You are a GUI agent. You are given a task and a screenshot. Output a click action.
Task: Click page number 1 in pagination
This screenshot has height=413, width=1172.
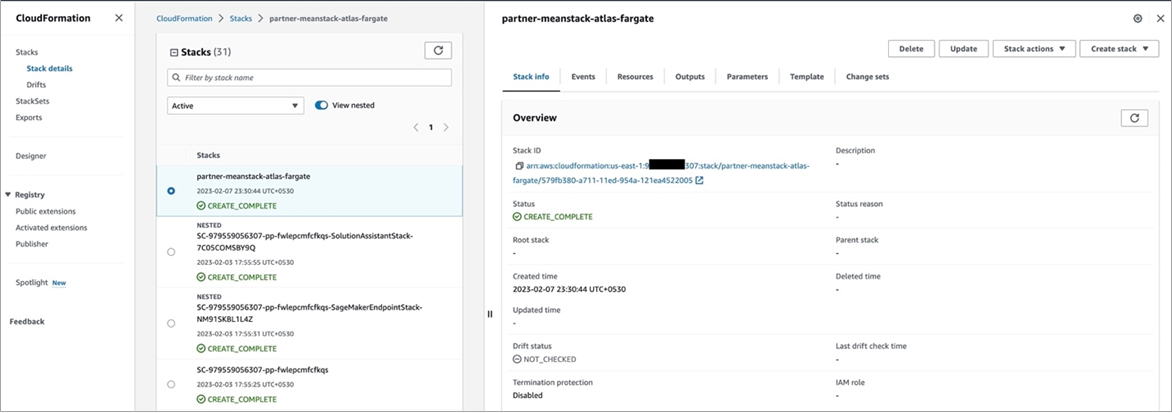pyautogui.click(x=431, y=128)
